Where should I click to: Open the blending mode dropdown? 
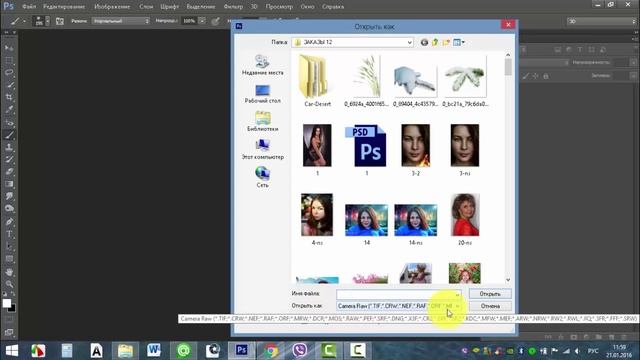121,21
